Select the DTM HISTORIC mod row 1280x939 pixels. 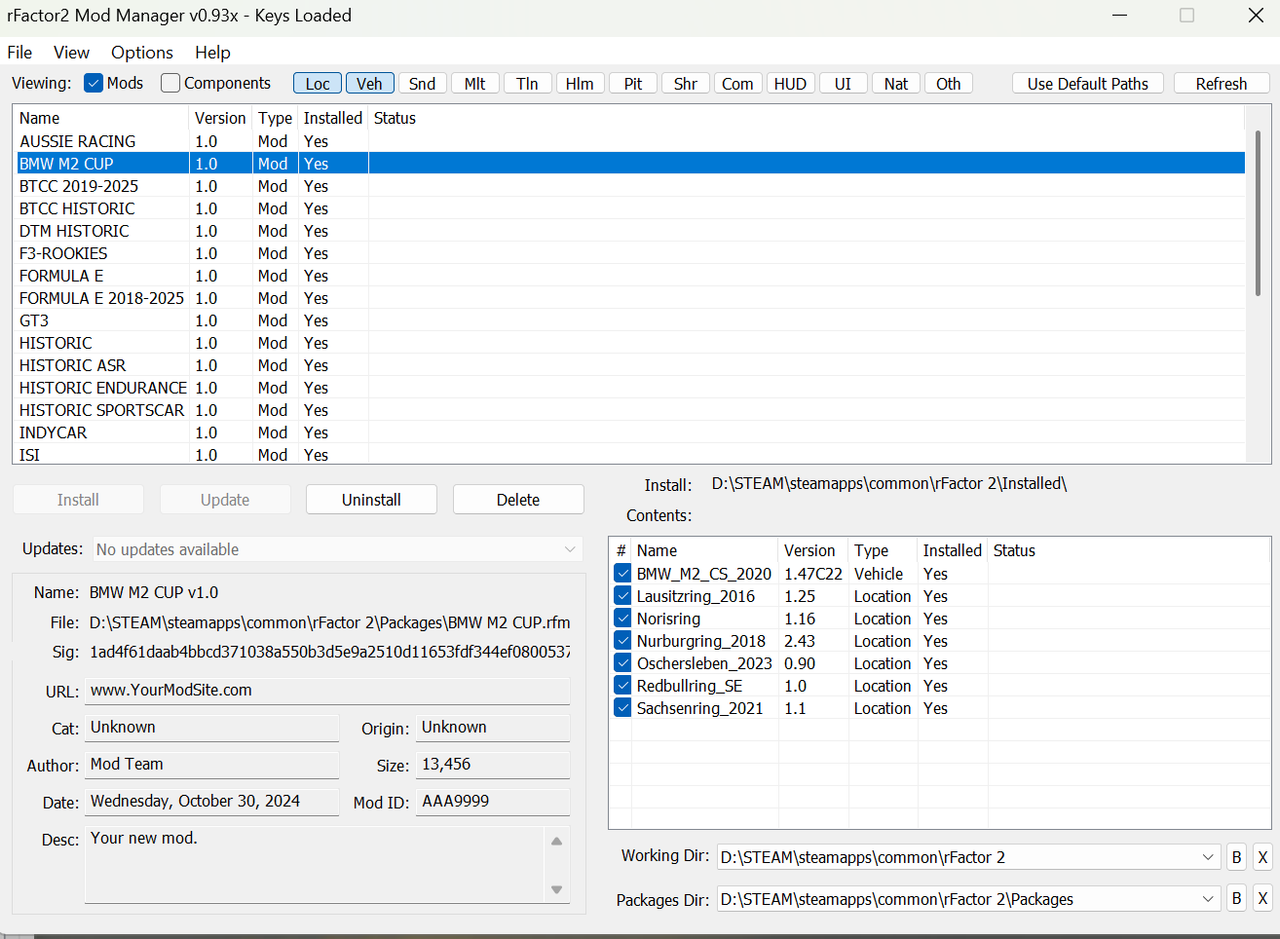click(630, 231)
